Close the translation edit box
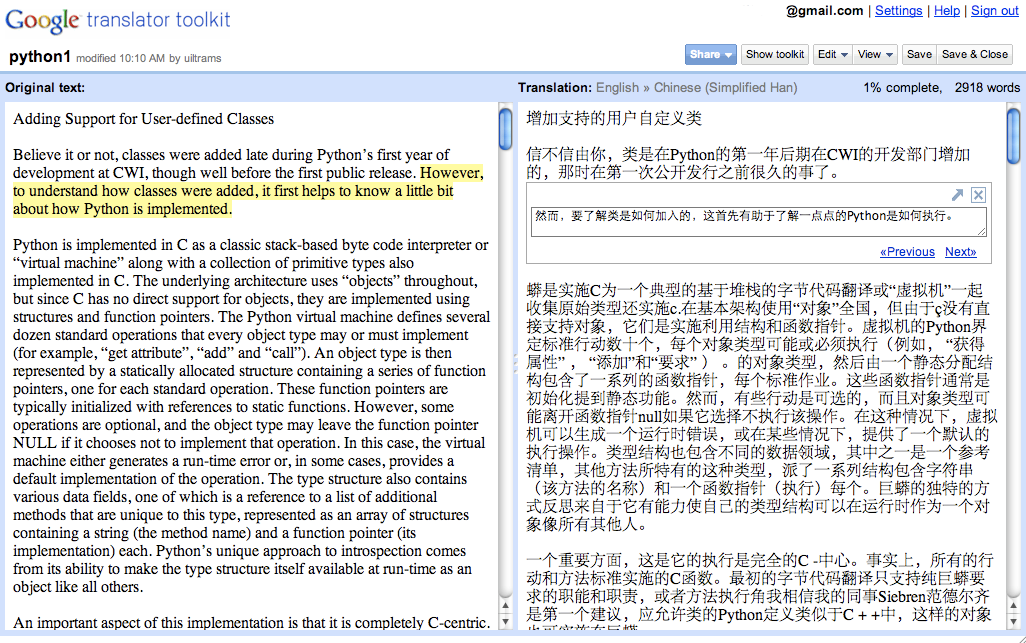Screen dimensions: 1026x643 pyautogui.click(x=978, y=195)
